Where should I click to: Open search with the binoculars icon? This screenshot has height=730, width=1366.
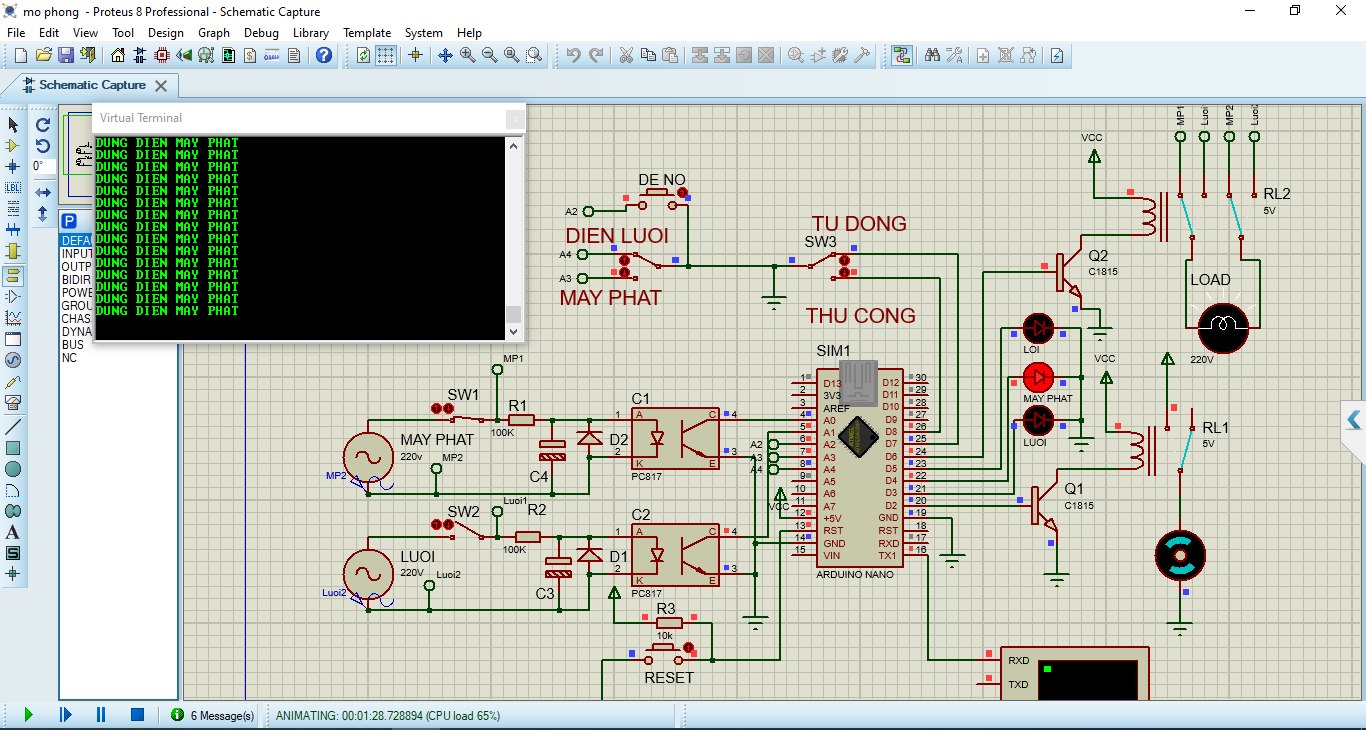pyautogui.click(x=931, y=55)
